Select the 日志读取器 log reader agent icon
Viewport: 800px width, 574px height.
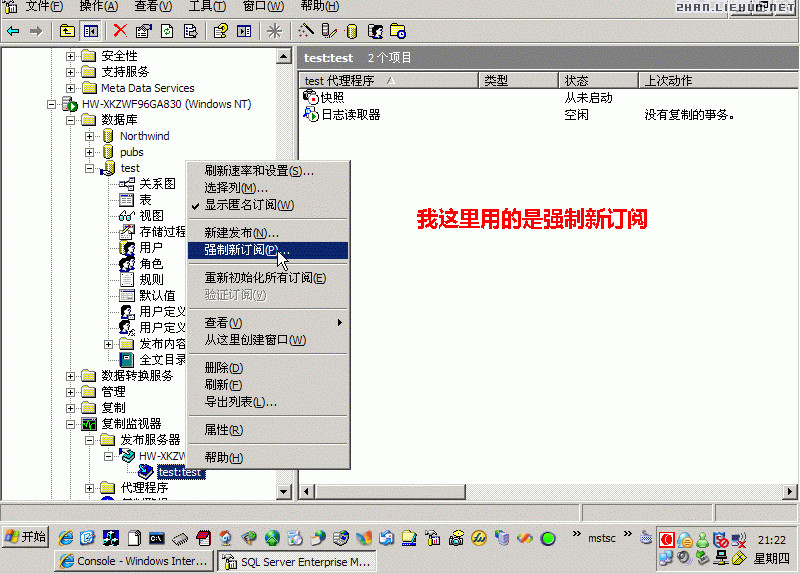[310, 114]
